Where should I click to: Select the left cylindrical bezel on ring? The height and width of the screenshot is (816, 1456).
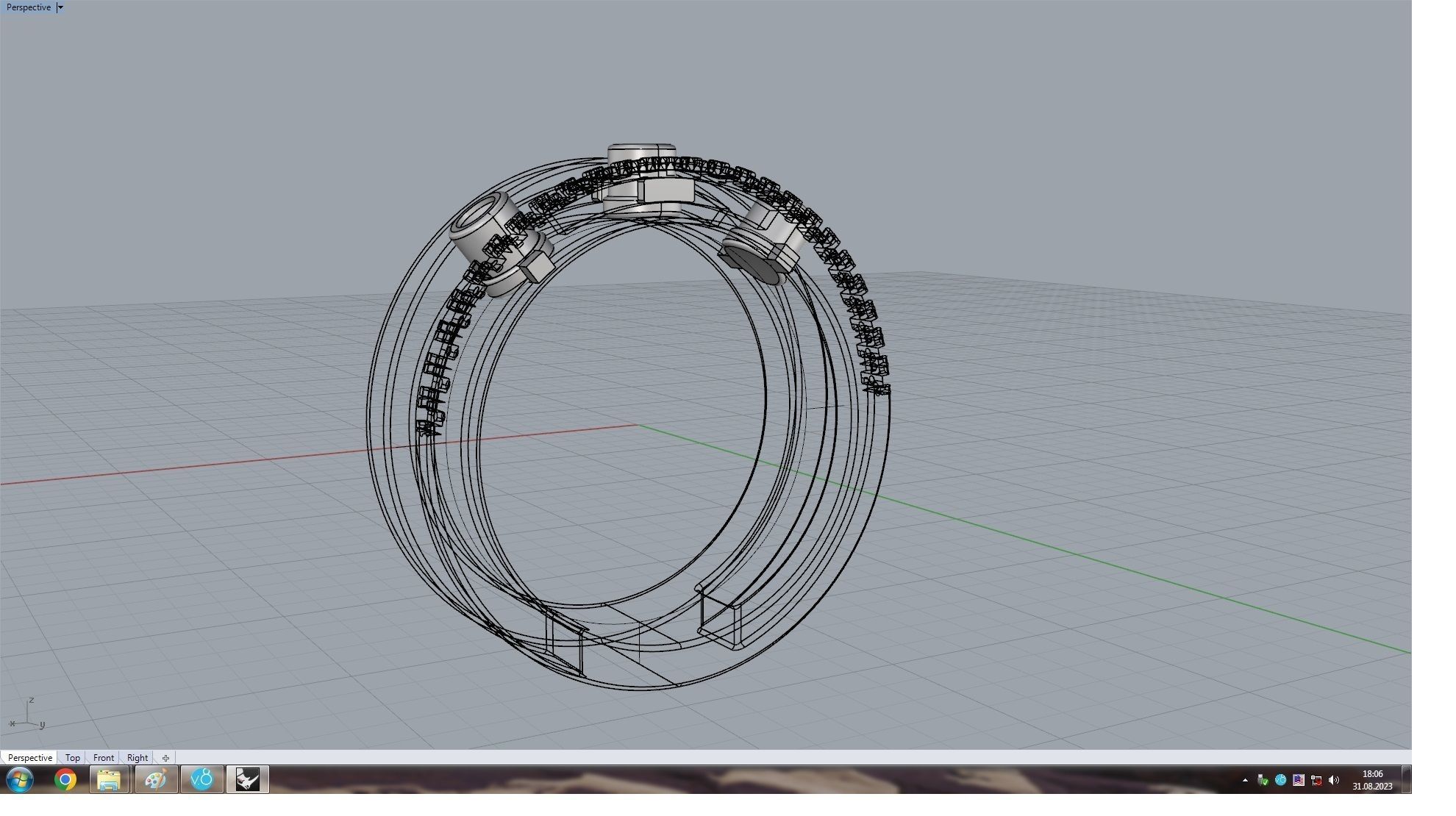pyautogui.click(x=500, y=245)
